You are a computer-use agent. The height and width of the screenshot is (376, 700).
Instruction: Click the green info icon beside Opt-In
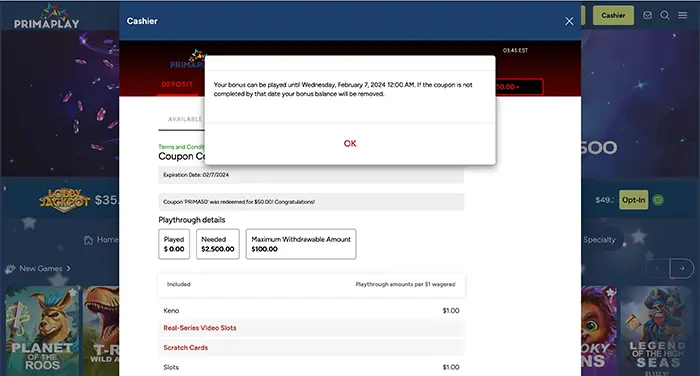click(658, 200)
